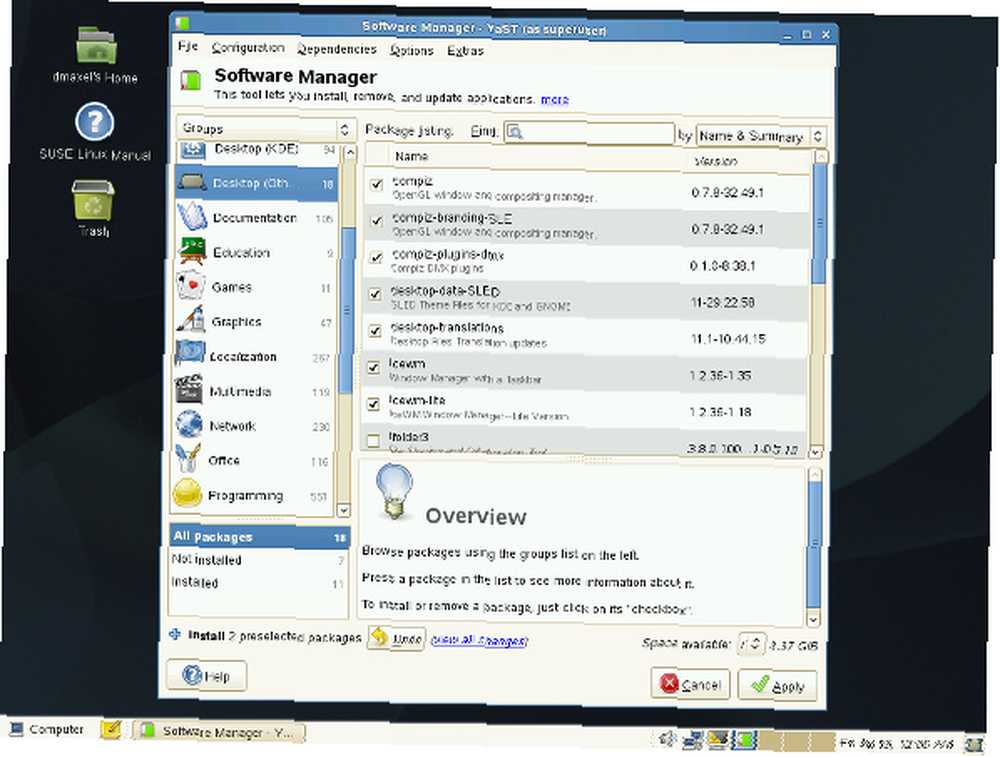Follow the more link in header

pyautogui.click(x=554, y=99)
